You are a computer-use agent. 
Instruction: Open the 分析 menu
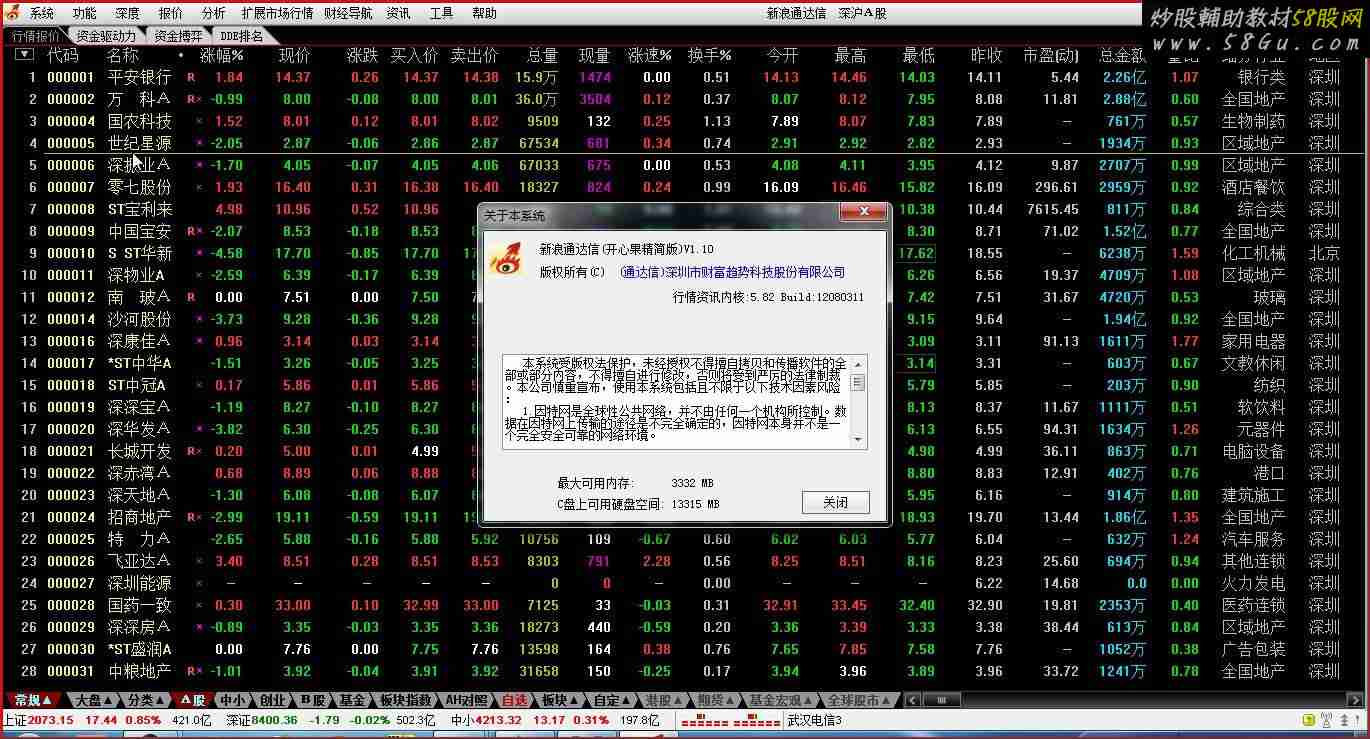coord(213,13)
